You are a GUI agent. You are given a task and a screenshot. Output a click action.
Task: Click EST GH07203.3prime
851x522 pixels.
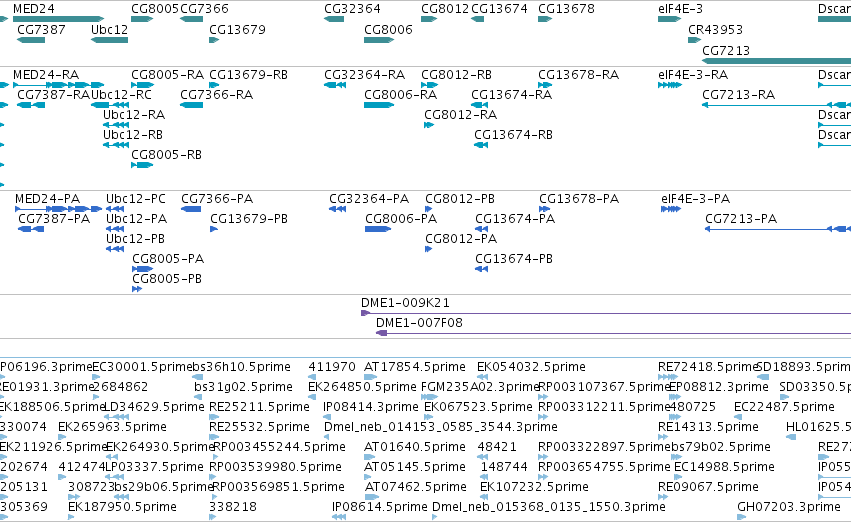(789, 507)
